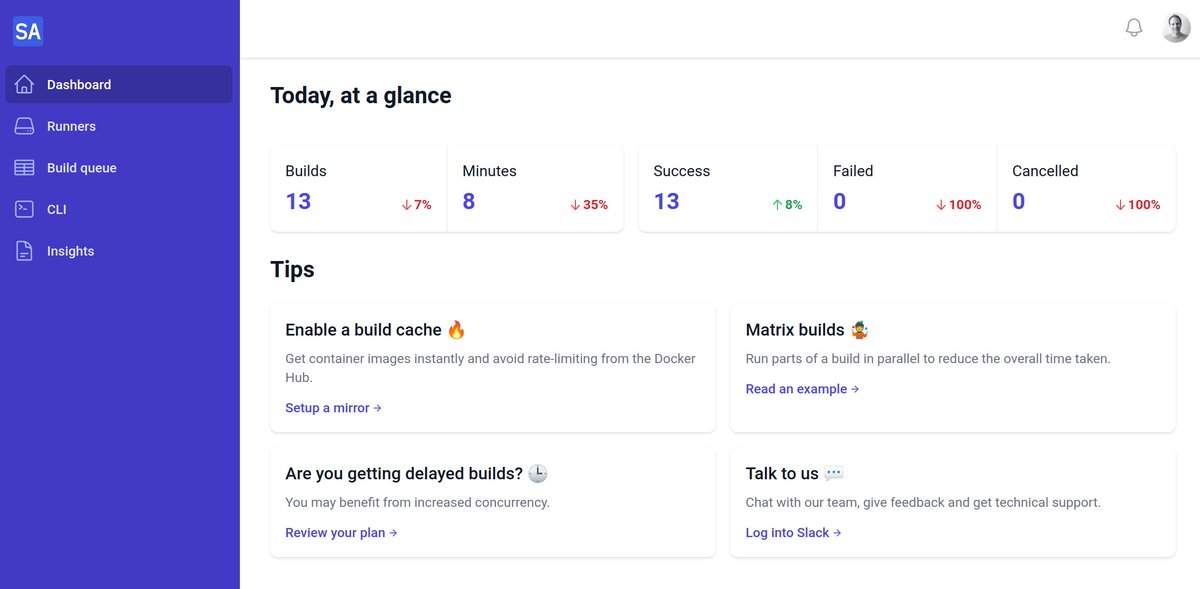Select Runners from the navigation menu

[x=71, y=126]
